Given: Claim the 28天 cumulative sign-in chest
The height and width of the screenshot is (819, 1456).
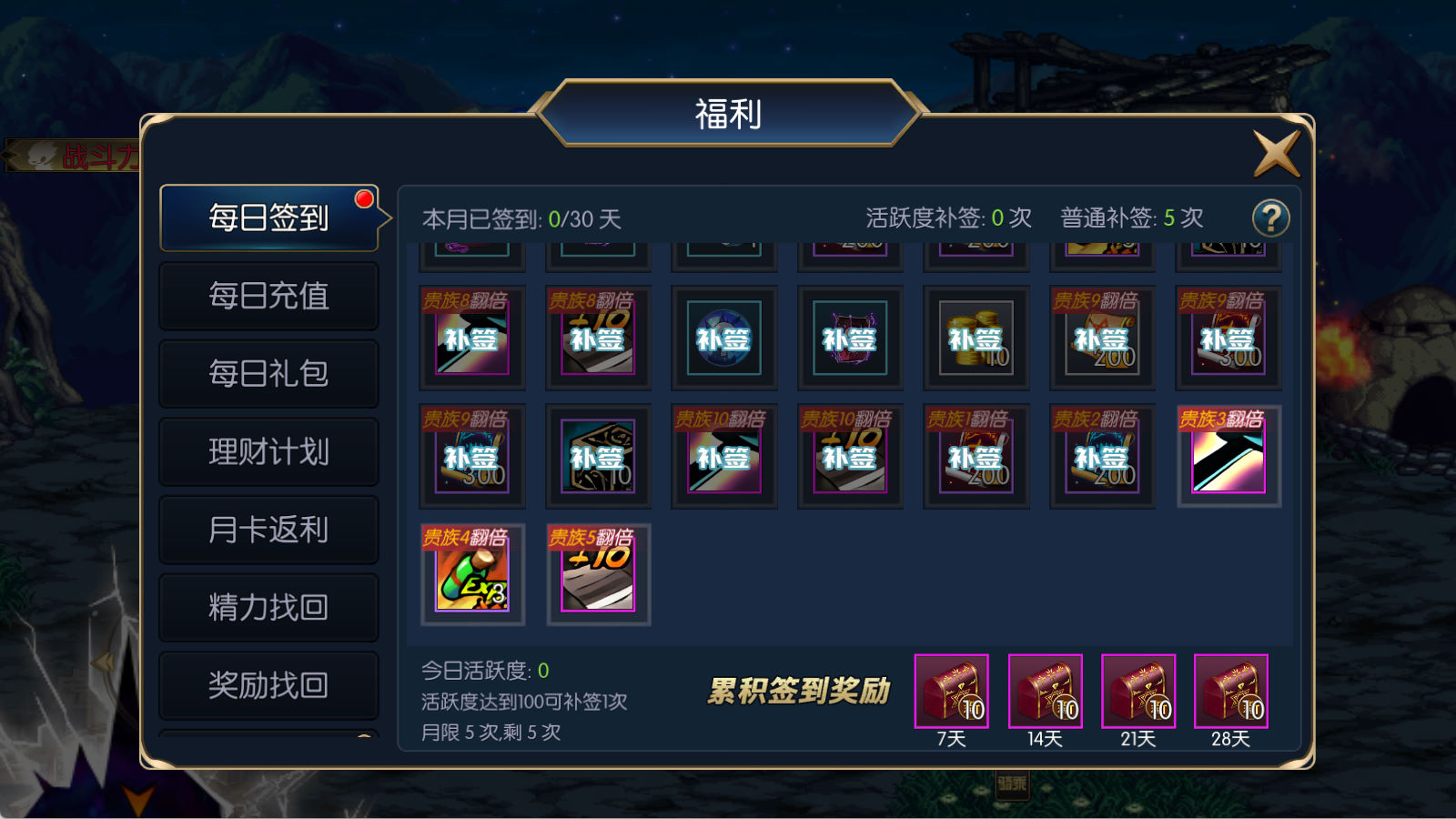Looking at the screenshot, I should 1230,691.
